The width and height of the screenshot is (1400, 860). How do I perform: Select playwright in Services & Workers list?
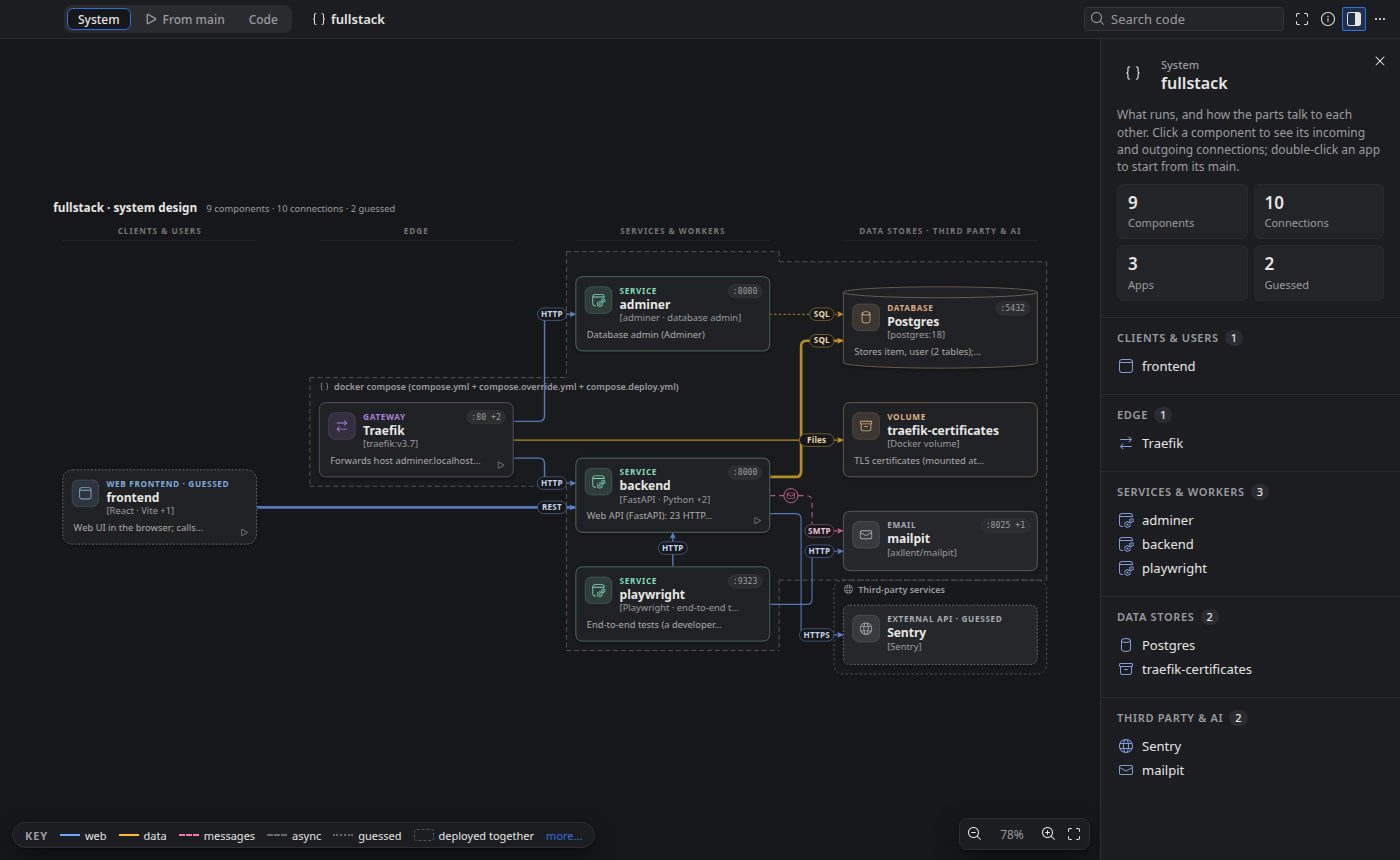tap(1250, 568)
